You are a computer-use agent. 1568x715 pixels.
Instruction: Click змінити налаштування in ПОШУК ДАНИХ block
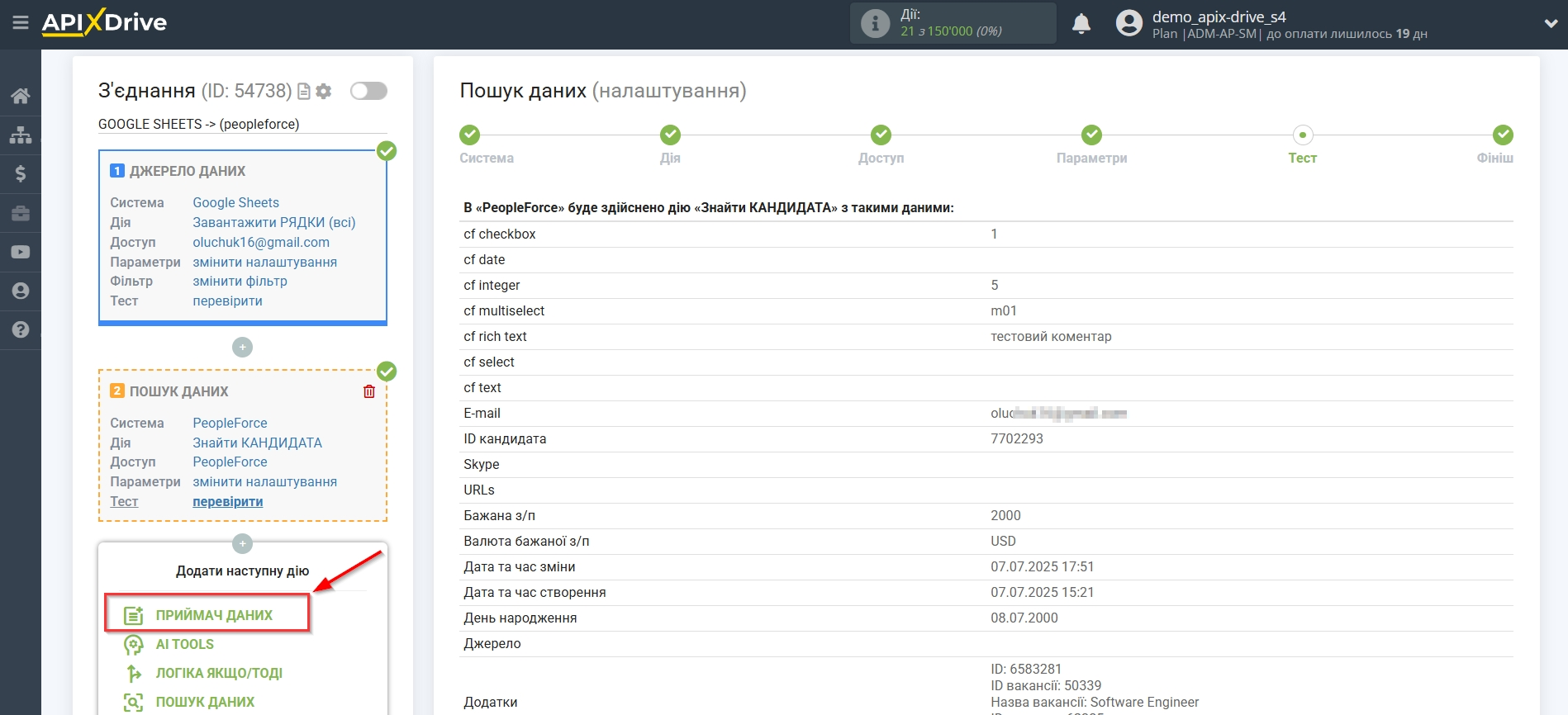click(264, 481)
